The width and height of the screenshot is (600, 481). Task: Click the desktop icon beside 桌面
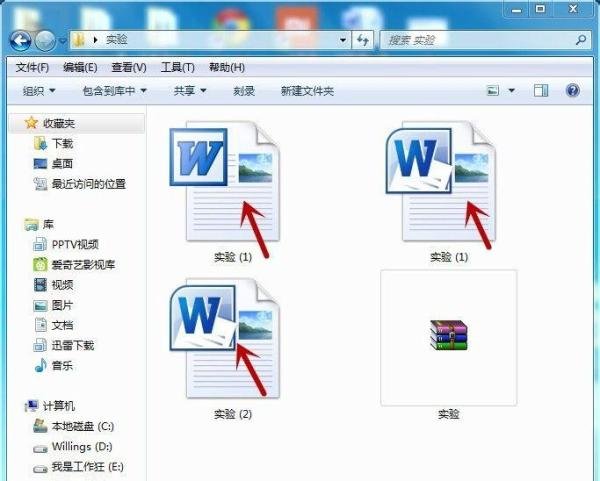[x=40, y=164]
